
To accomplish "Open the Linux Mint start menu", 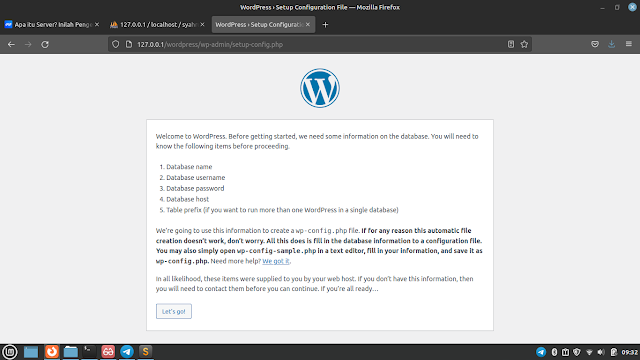I will point(10,352).
